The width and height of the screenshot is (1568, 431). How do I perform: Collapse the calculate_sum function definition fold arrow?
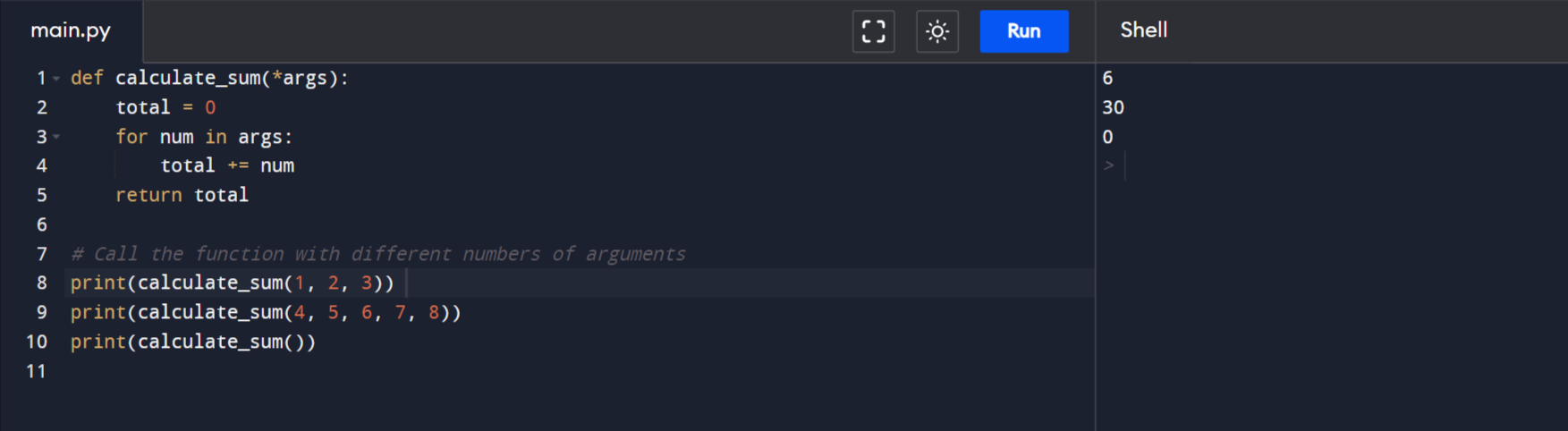tap(56, 79)
